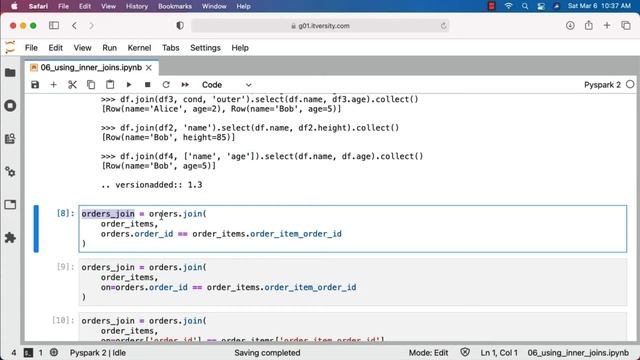The height and width of the screenshot is (360, 640).
Task: Collapse cell 8 via blue bar
Action: [36, 229]
